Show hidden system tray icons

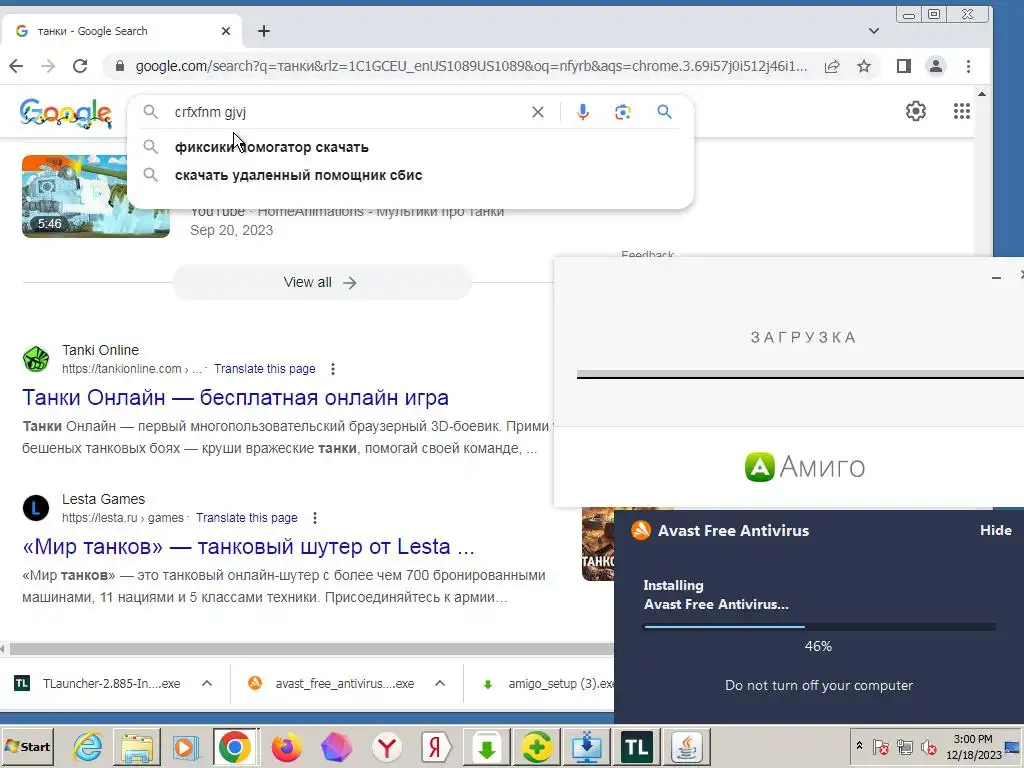click(859, 746)
